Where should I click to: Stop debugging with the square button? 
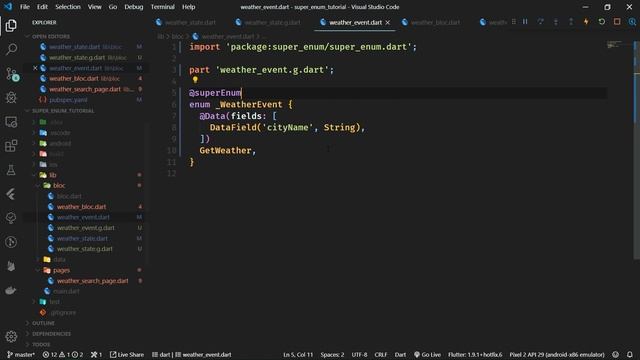coord(617,22)
